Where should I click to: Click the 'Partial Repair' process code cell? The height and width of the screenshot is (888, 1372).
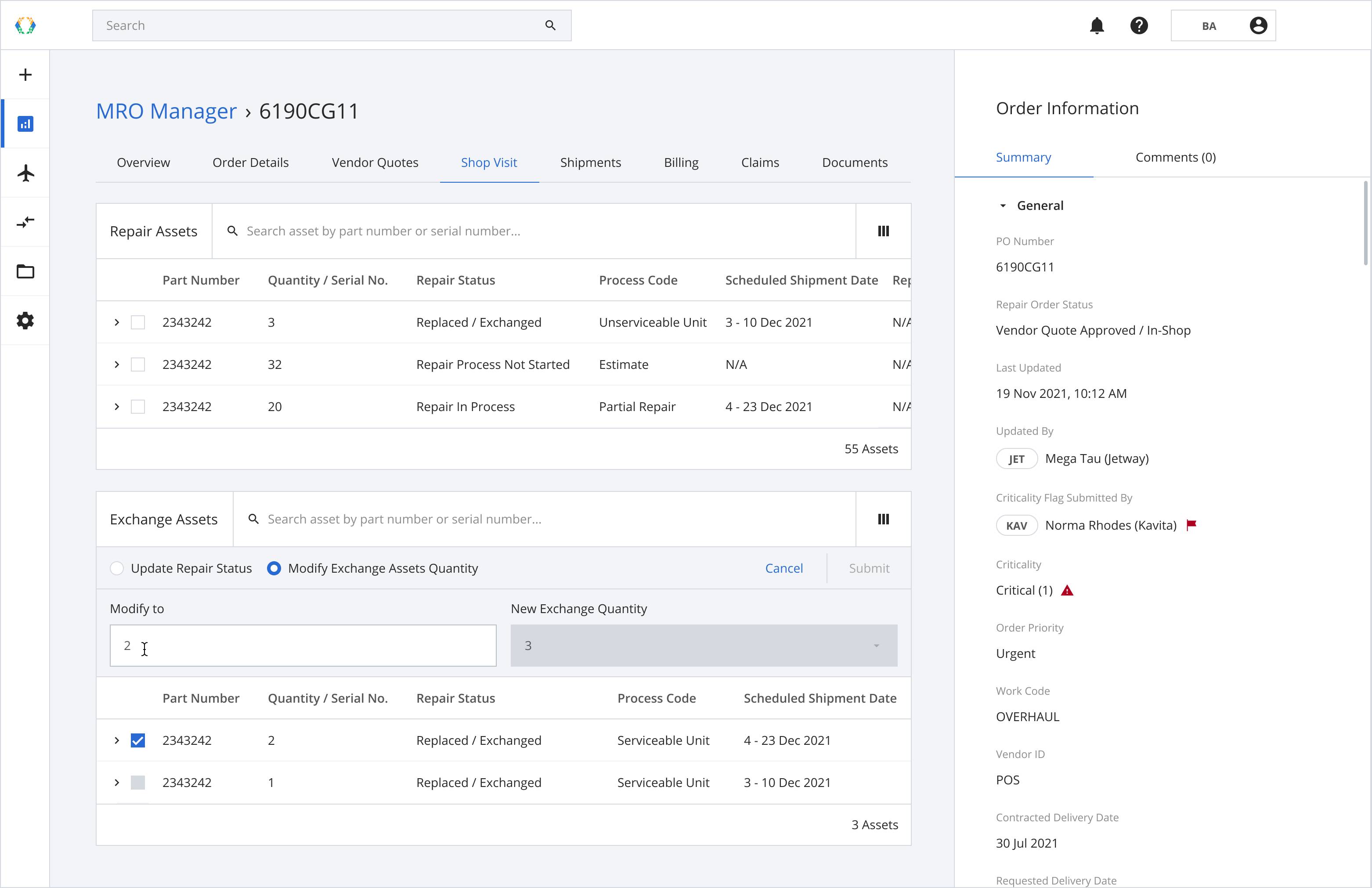(x=637, y=407)
